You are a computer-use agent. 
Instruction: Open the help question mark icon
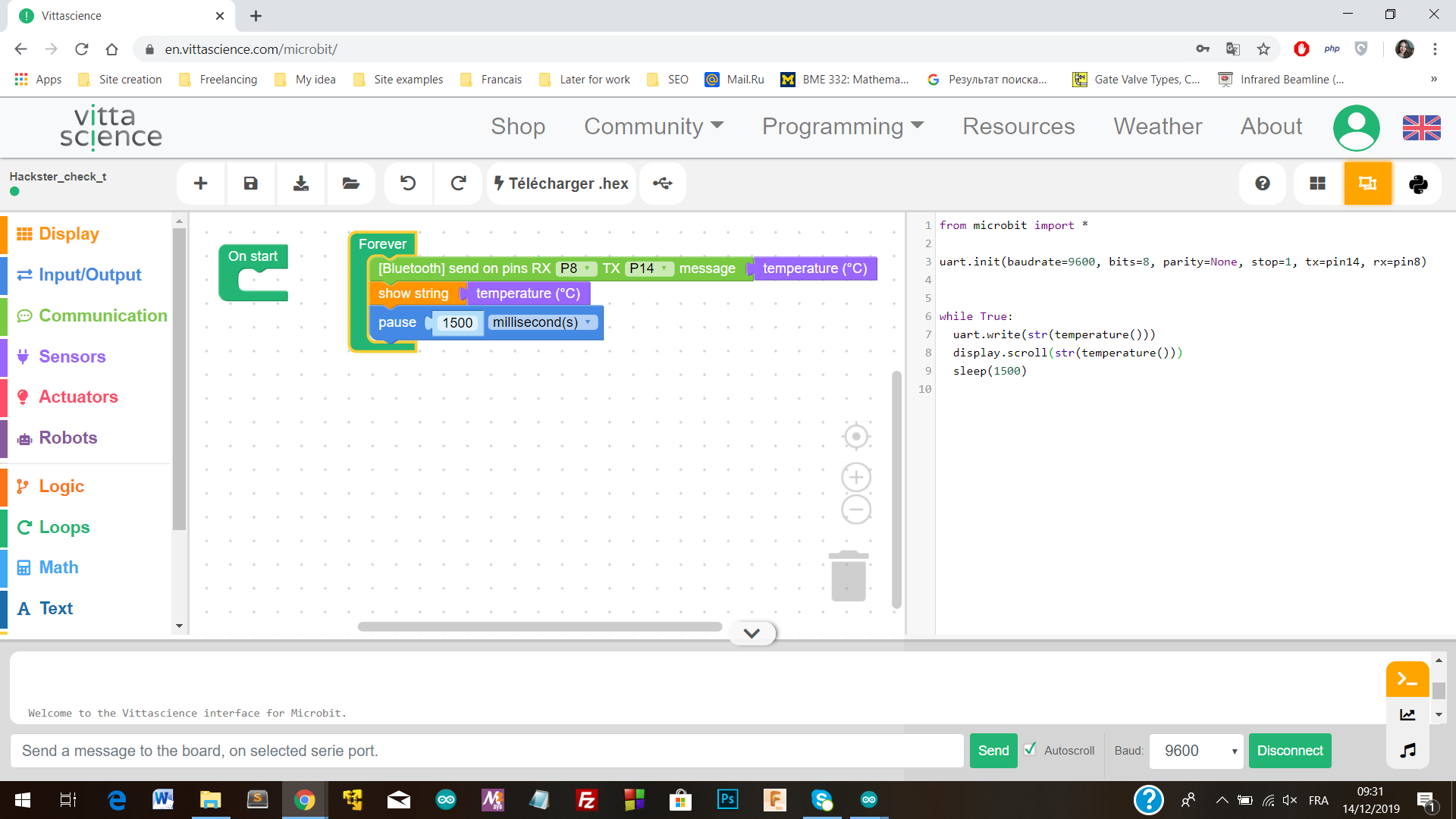1262,184
